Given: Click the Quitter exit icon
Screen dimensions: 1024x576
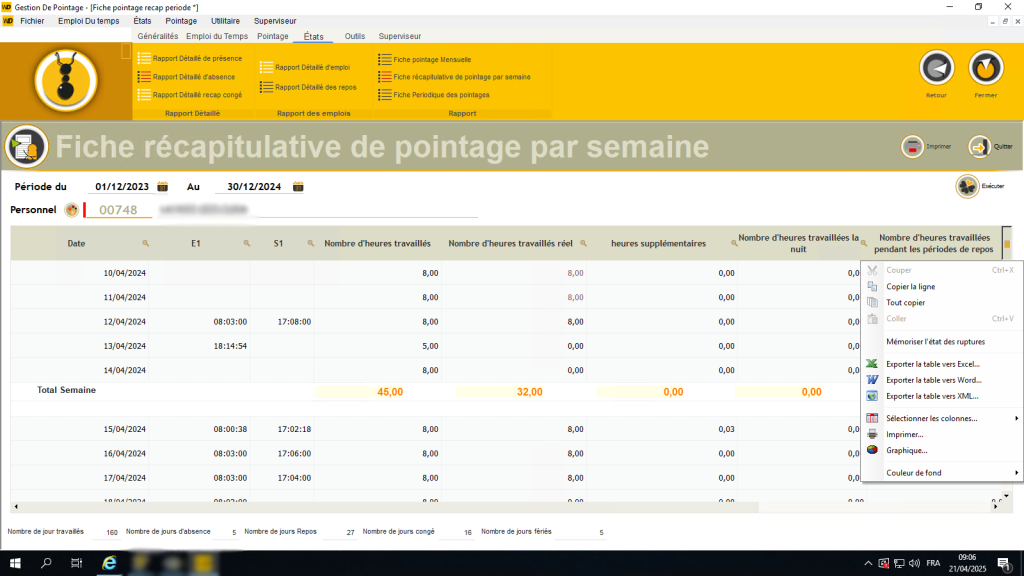Looking at the screenshot, I should click(978, 146).
